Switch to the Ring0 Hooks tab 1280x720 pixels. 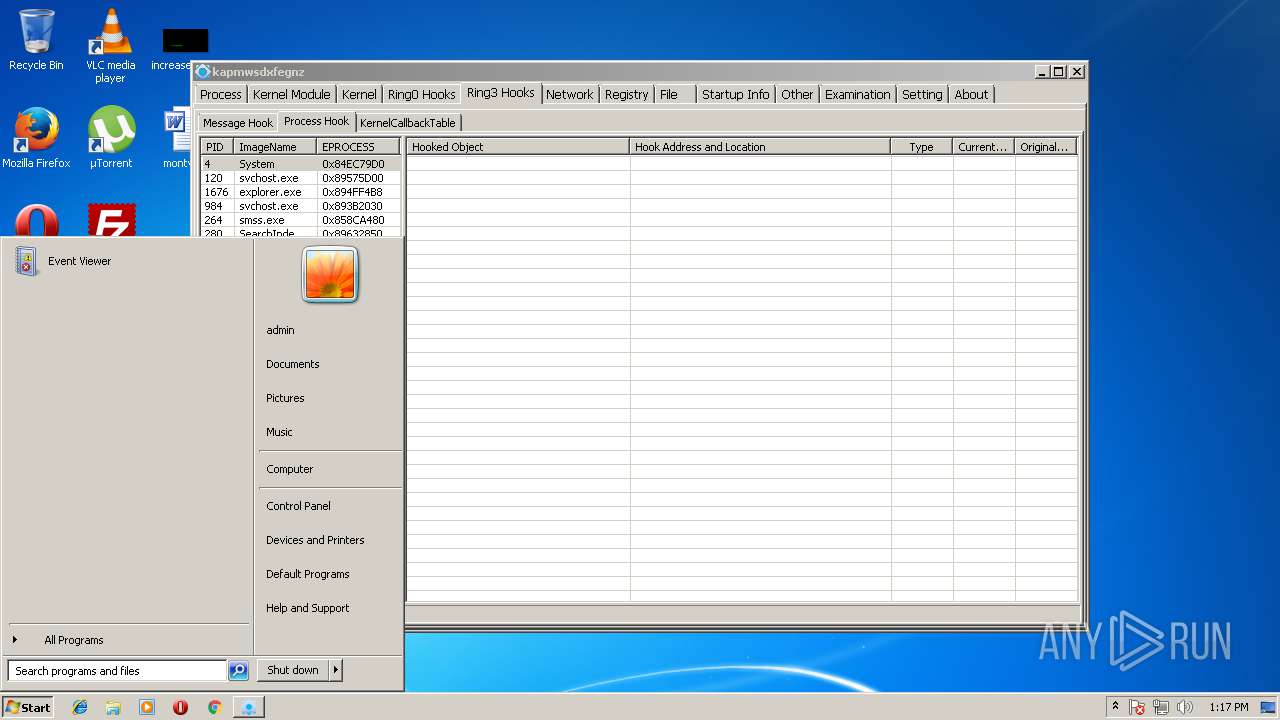(x=421, y=94)
